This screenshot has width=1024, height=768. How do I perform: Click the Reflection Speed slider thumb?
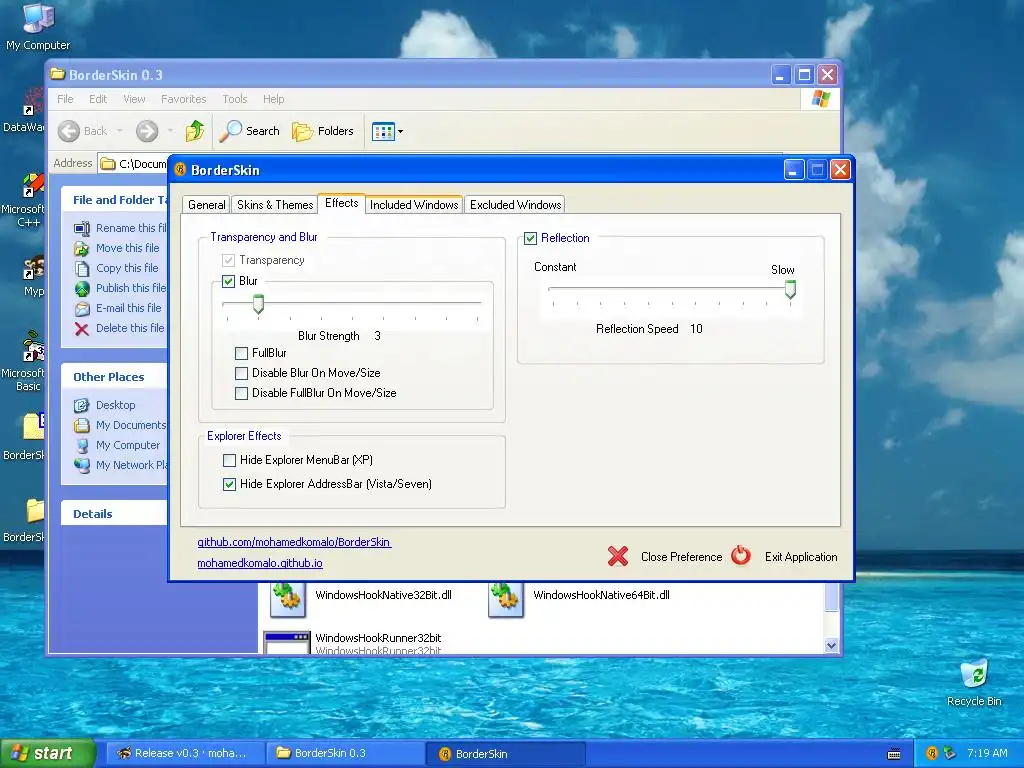click(790, 289)
